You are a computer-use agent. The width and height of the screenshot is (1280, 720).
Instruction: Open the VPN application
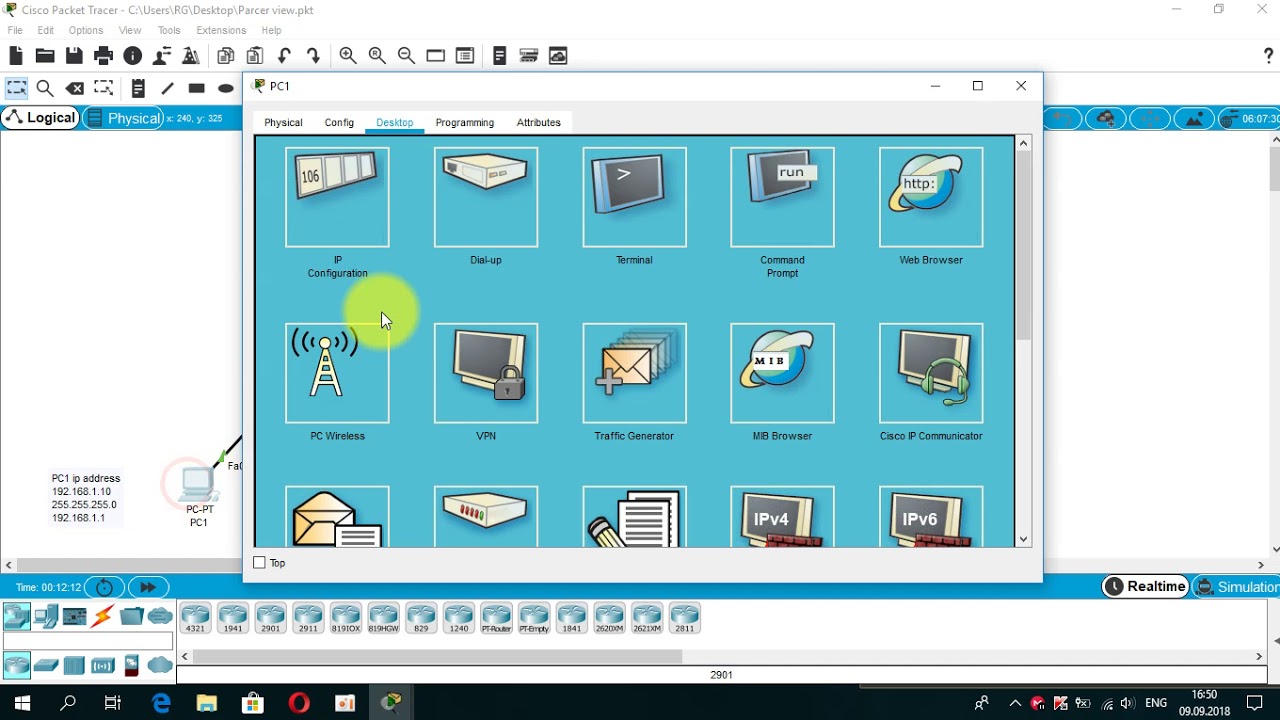point(486,373)
